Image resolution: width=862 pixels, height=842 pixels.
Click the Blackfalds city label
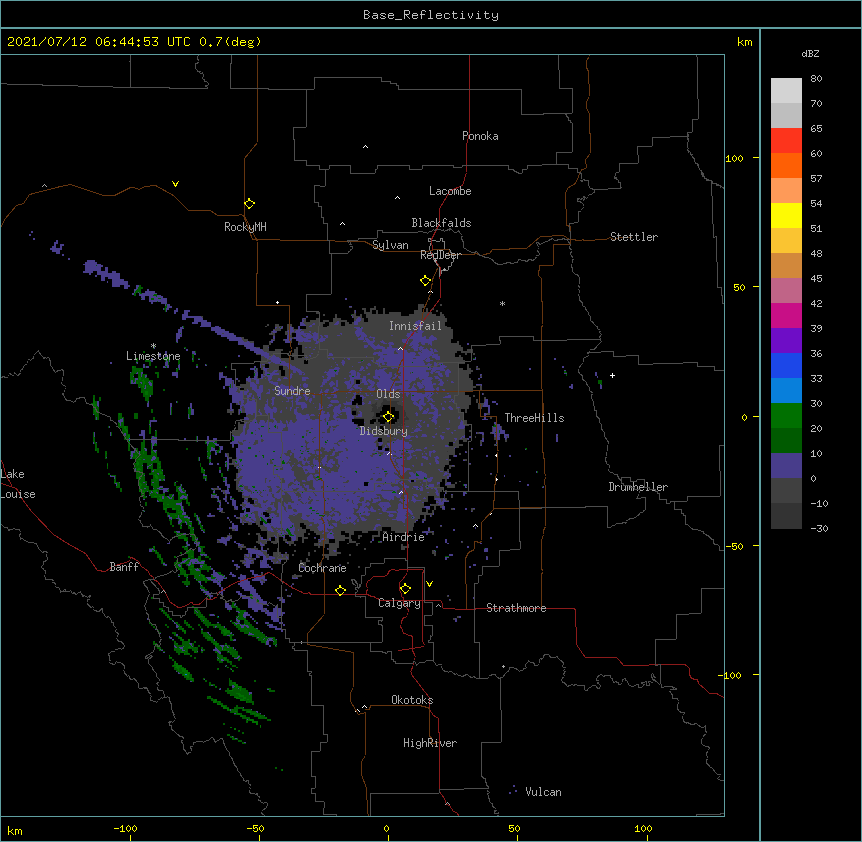(x=441, y=223)
